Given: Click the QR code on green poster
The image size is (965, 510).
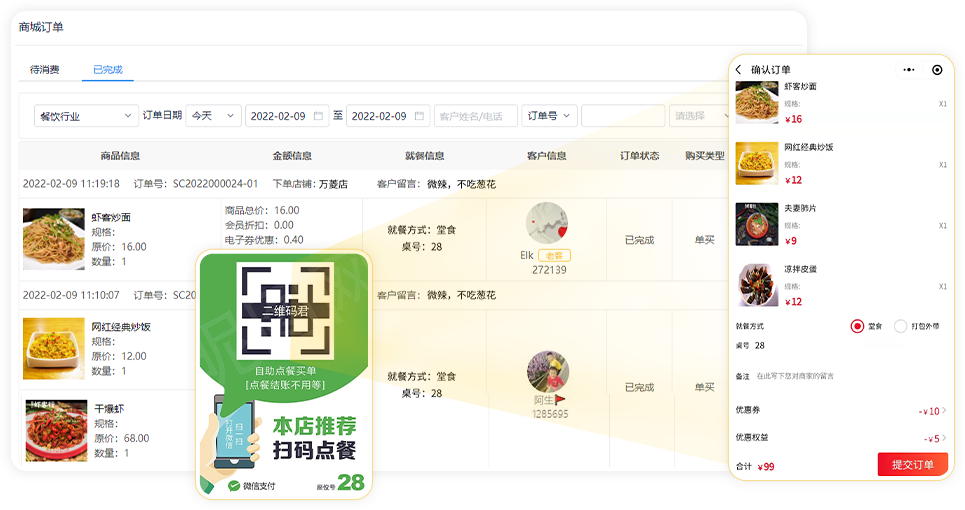Looking at the screenshot, I should (x=286, y=311).
